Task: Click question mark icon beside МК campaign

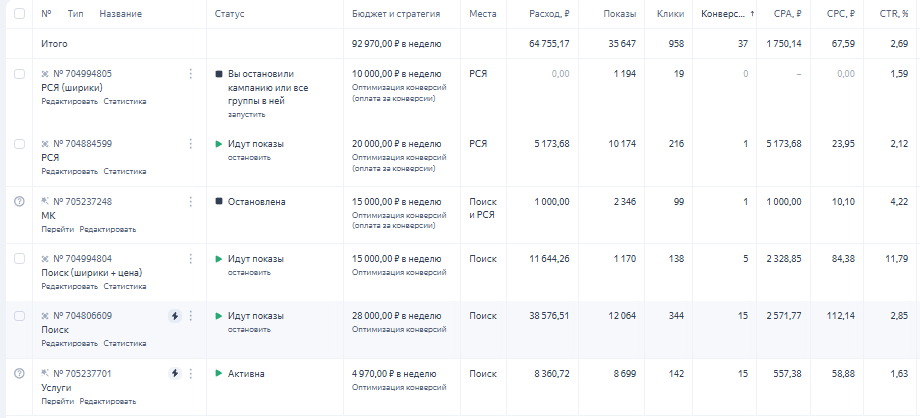Action: click(x=19, y=202)
